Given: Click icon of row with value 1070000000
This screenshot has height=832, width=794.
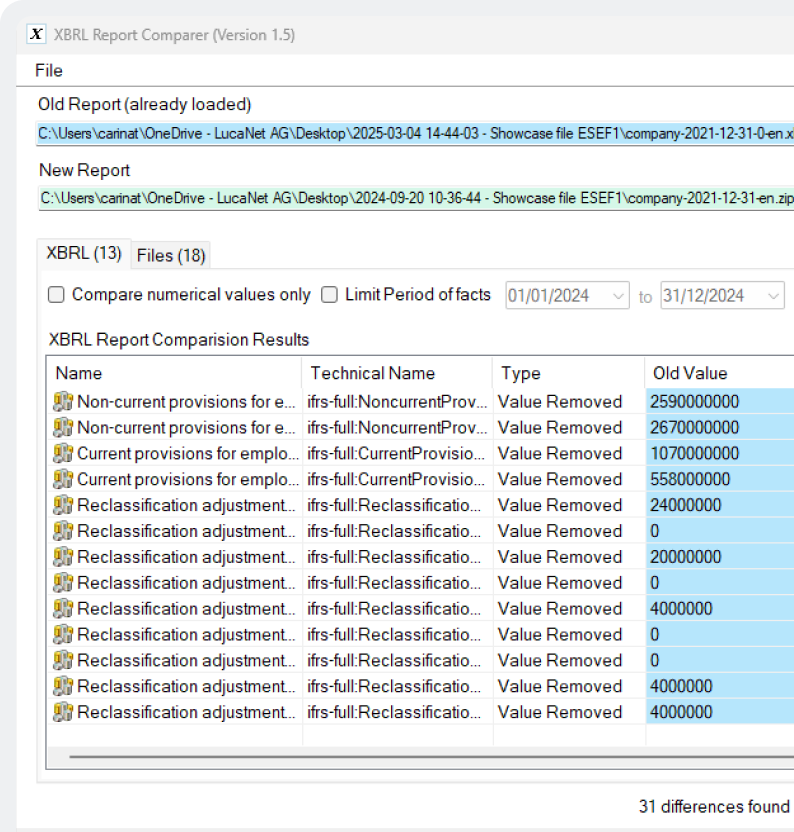Looking at the screenshot, I should (63, 454).
